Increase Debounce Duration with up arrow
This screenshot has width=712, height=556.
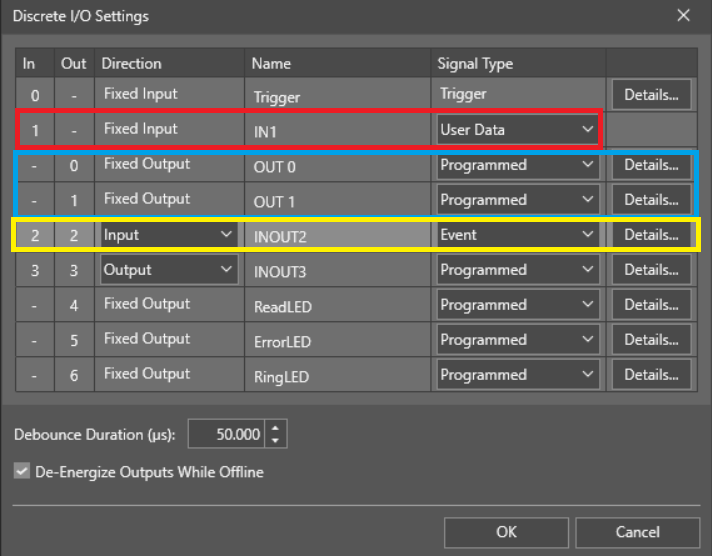pyautogui.click(x=277, y=429)
